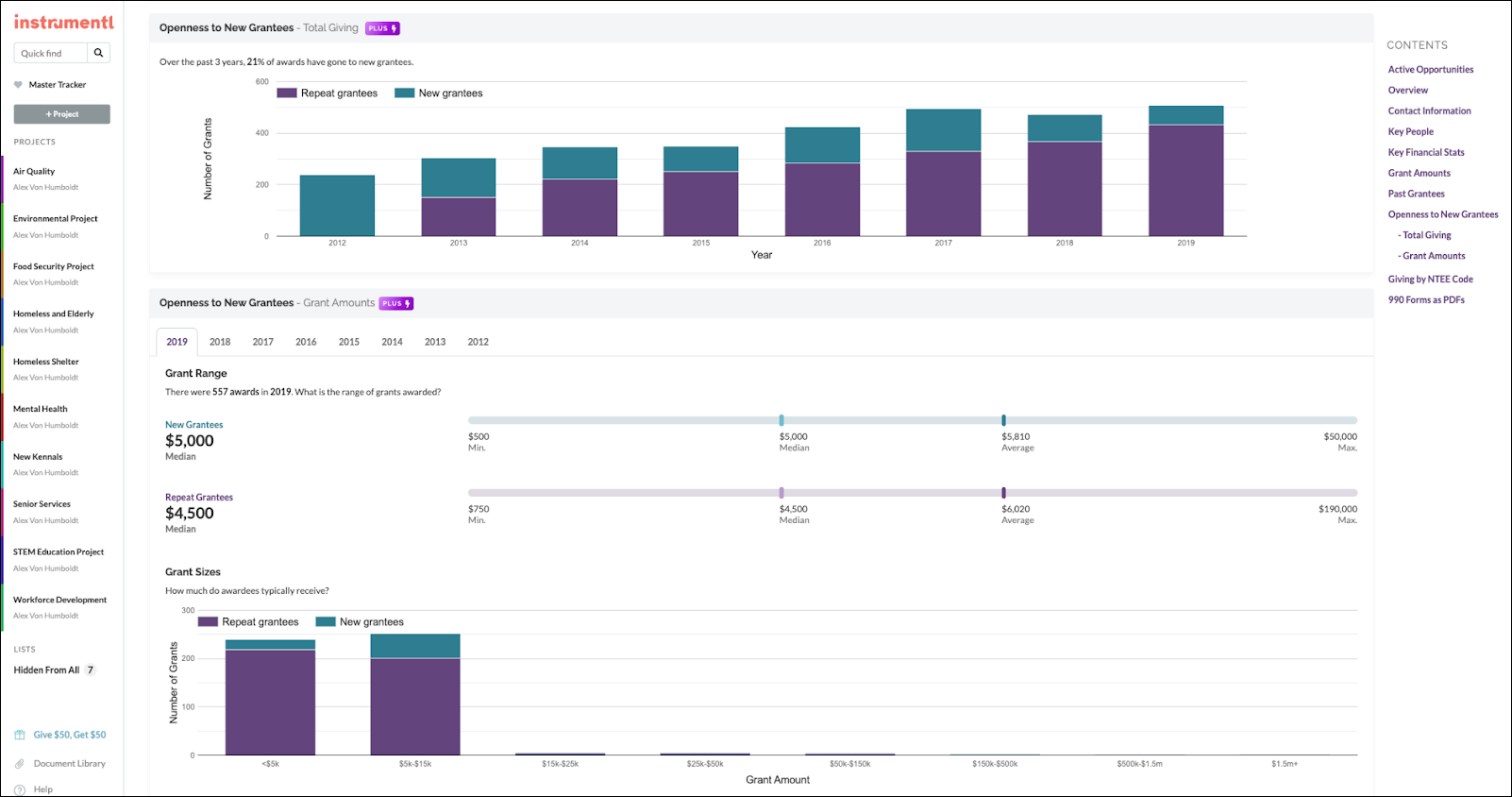Click New Grantees median marker on range bar
The height and width of the screenshot is (797, 1512).
click(x=781, y=420)
